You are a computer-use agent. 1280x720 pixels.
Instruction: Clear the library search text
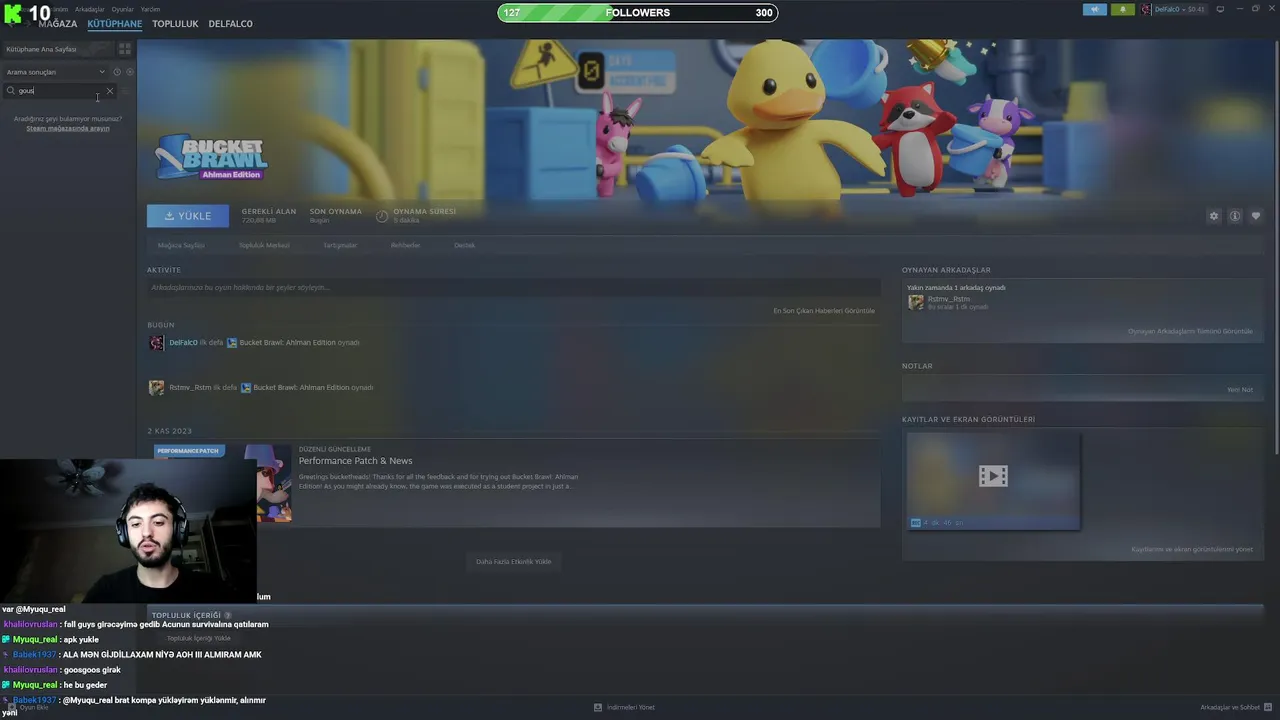(x=110, y=91)
